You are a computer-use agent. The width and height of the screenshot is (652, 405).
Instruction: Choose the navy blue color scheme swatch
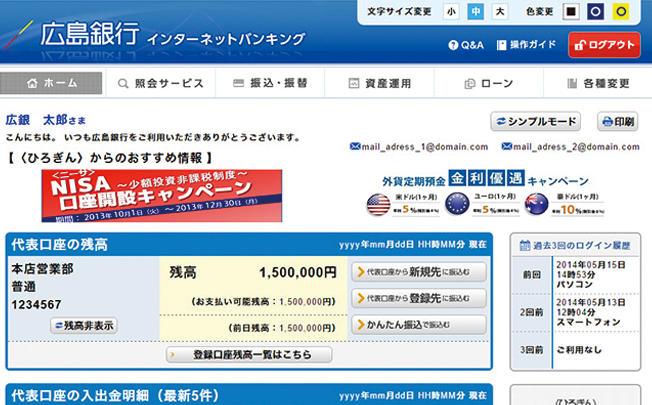pyautogui.click(x=595, y=12)
